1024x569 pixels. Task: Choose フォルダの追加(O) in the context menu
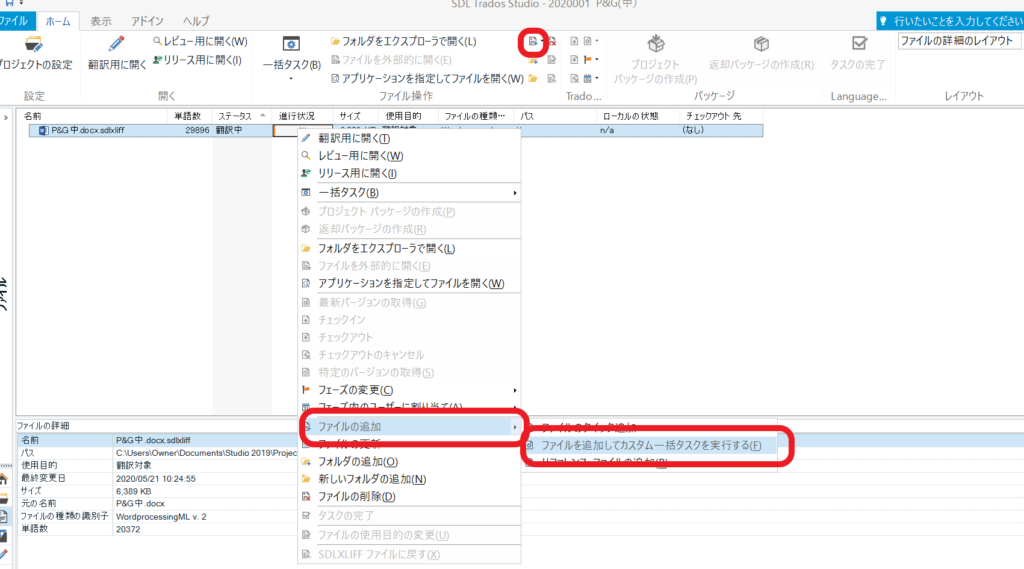click(x=409, y=462)
